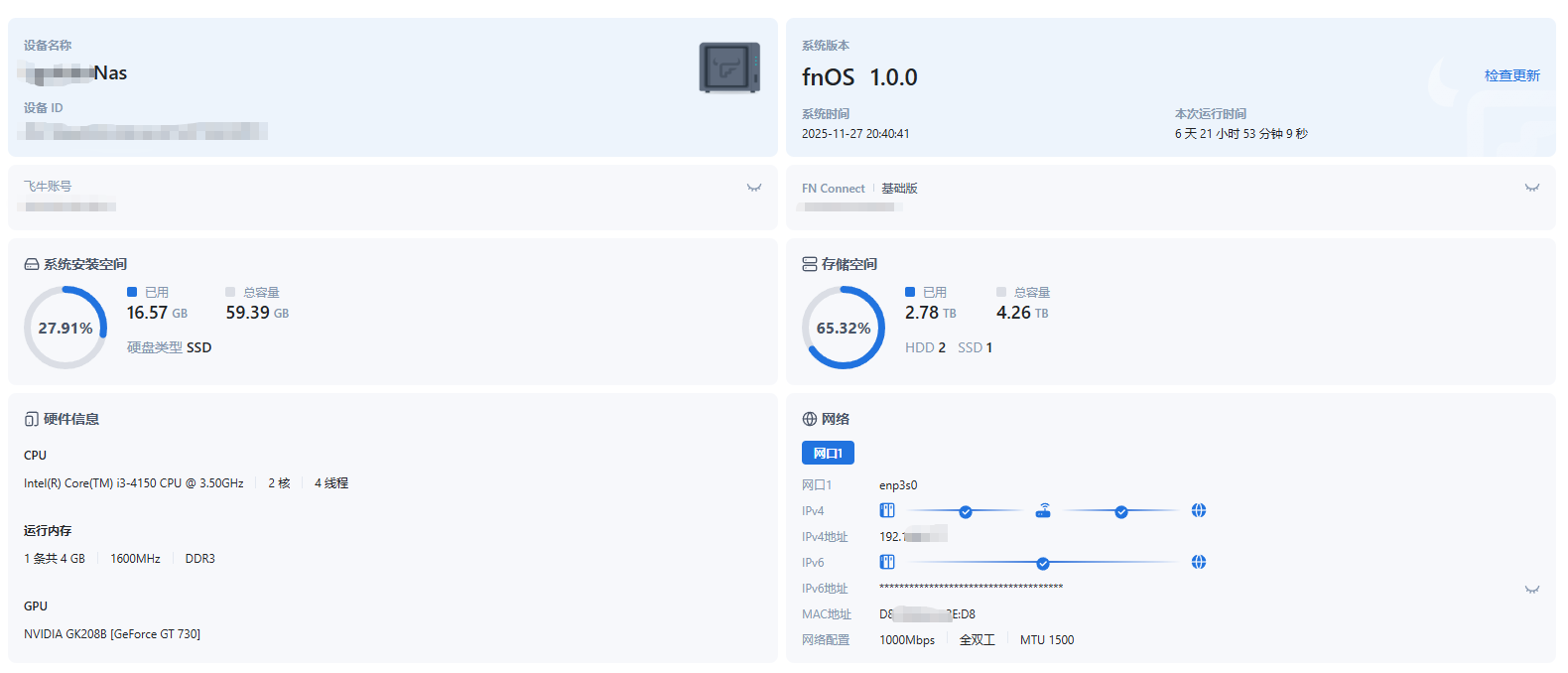Click the blue 已用 swatch under 存储空间
This screenshot has height=673, width=1568.
coord(910,292)
